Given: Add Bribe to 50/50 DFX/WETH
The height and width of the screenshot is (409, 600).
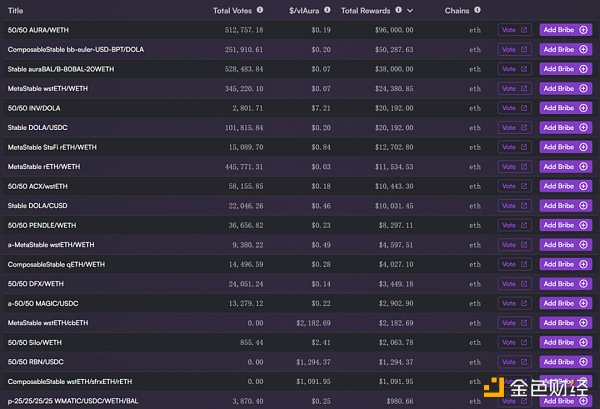Looking at the screenshot, I should [566, 284].
